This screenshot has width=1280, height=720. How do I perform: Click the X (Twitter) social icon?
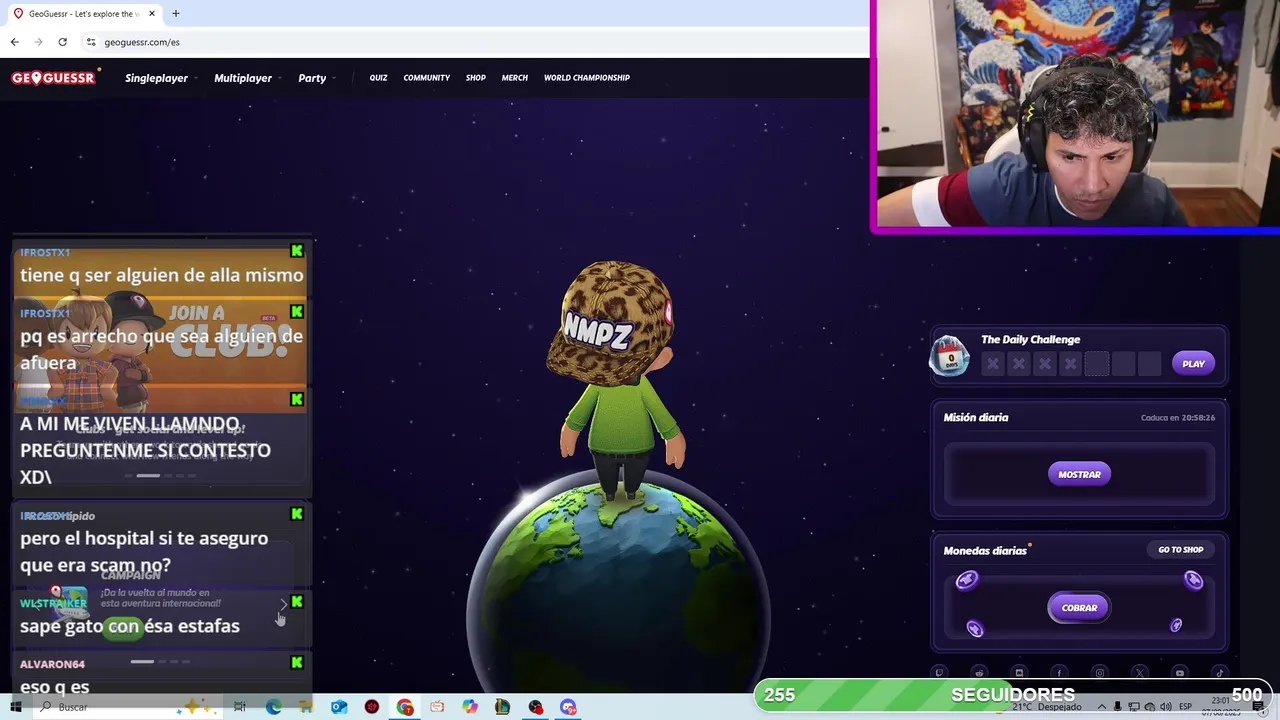click(1139, 673)
